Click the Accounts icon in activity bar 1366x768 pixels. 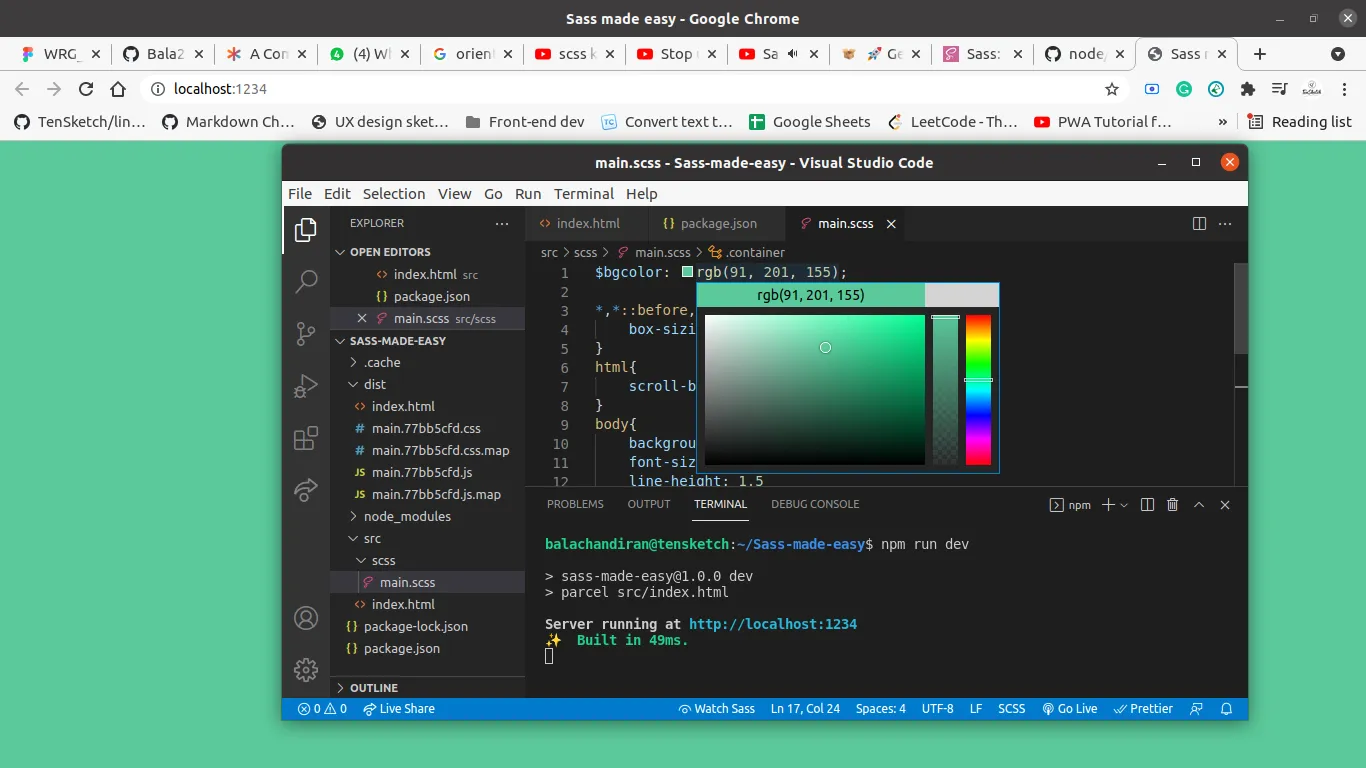pyautogui.click(x=306, y=617)
